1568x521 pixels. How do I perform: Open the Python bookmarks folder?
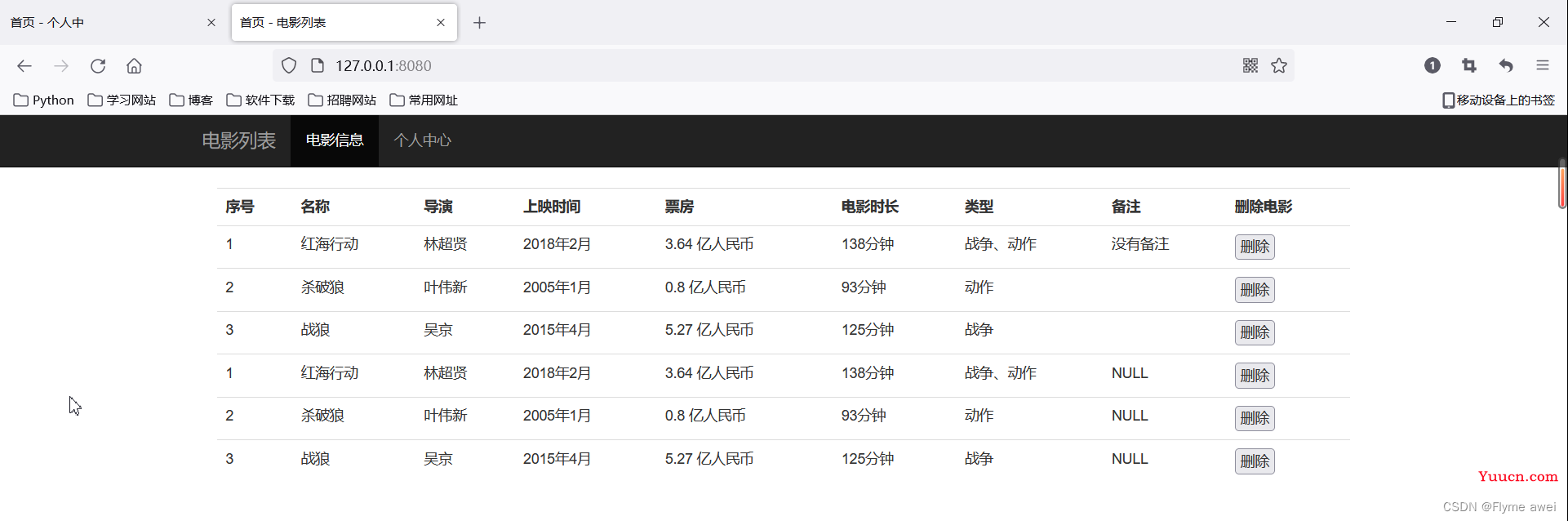pyautogui.click(x=44, y=100)
